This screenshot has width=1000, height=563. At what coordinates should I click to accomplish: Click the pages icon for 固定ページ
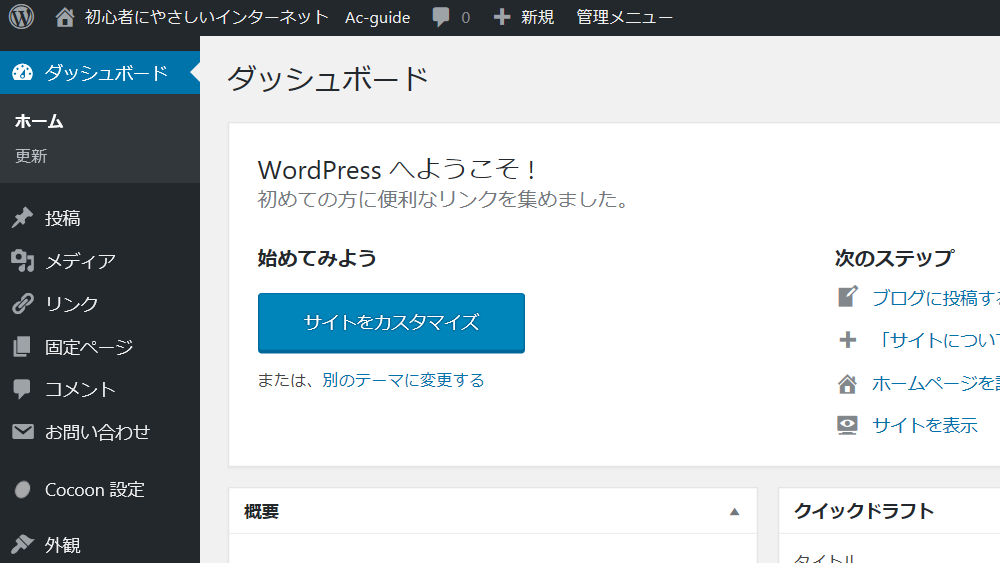(x=22, y=346)
